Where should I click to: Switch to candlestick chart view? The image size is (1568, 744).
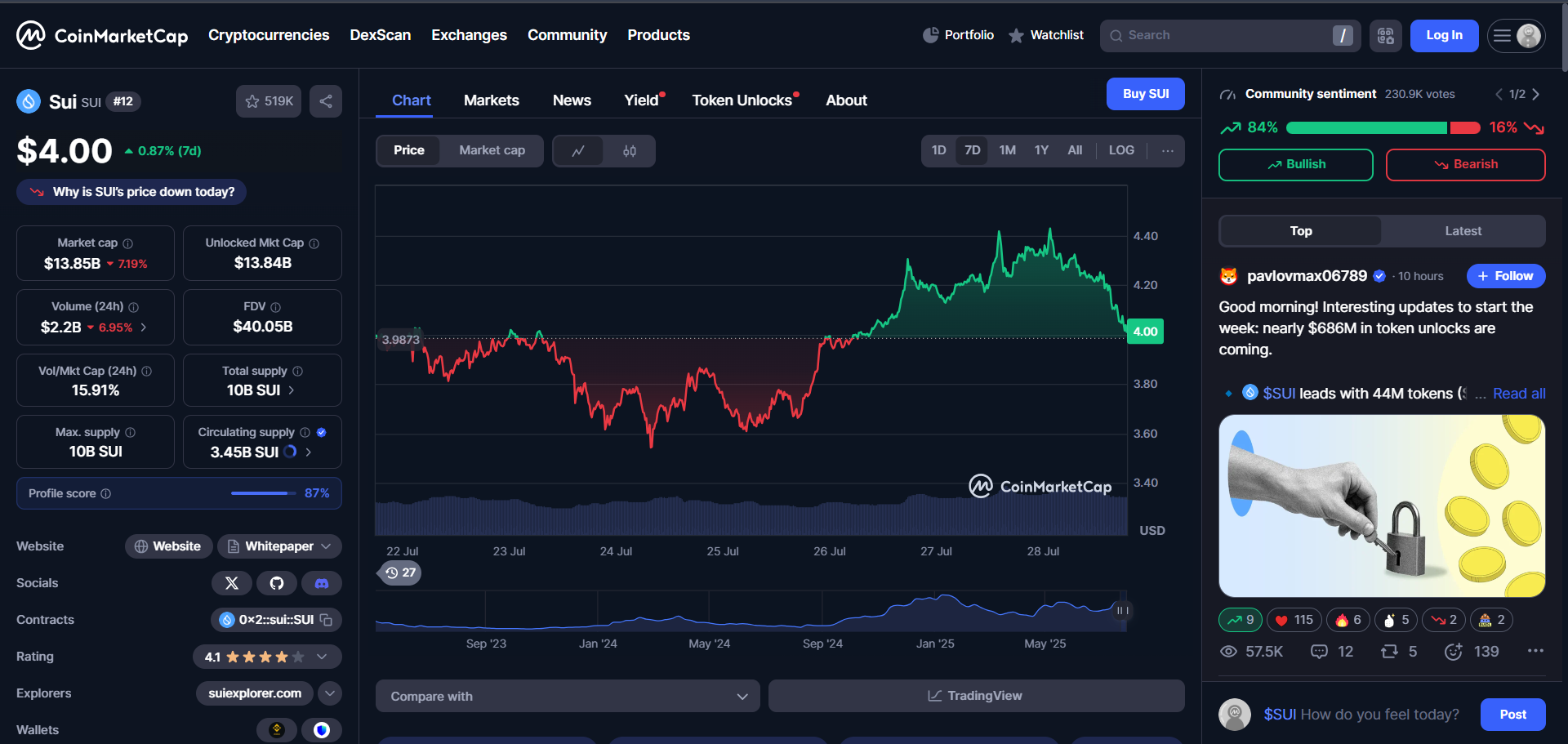(x=630, y=151)
